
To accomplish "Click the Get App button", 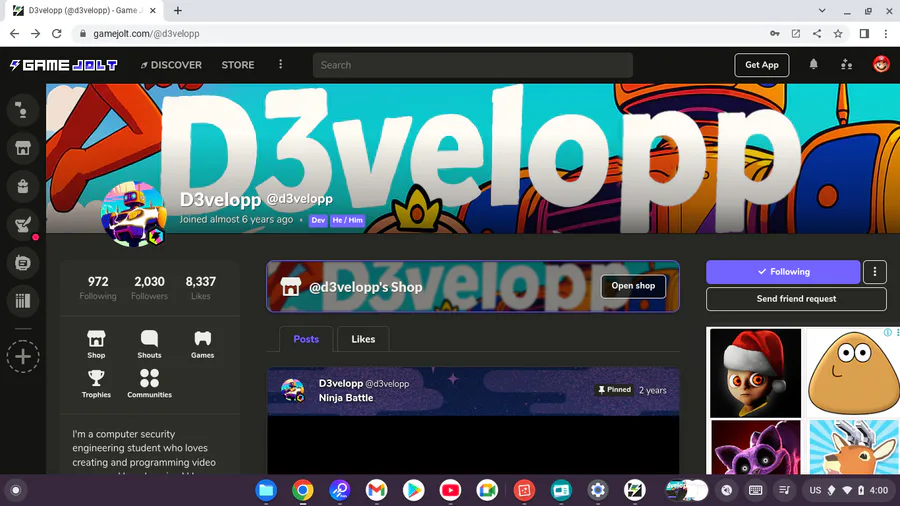I will click(x=762, y=65).
